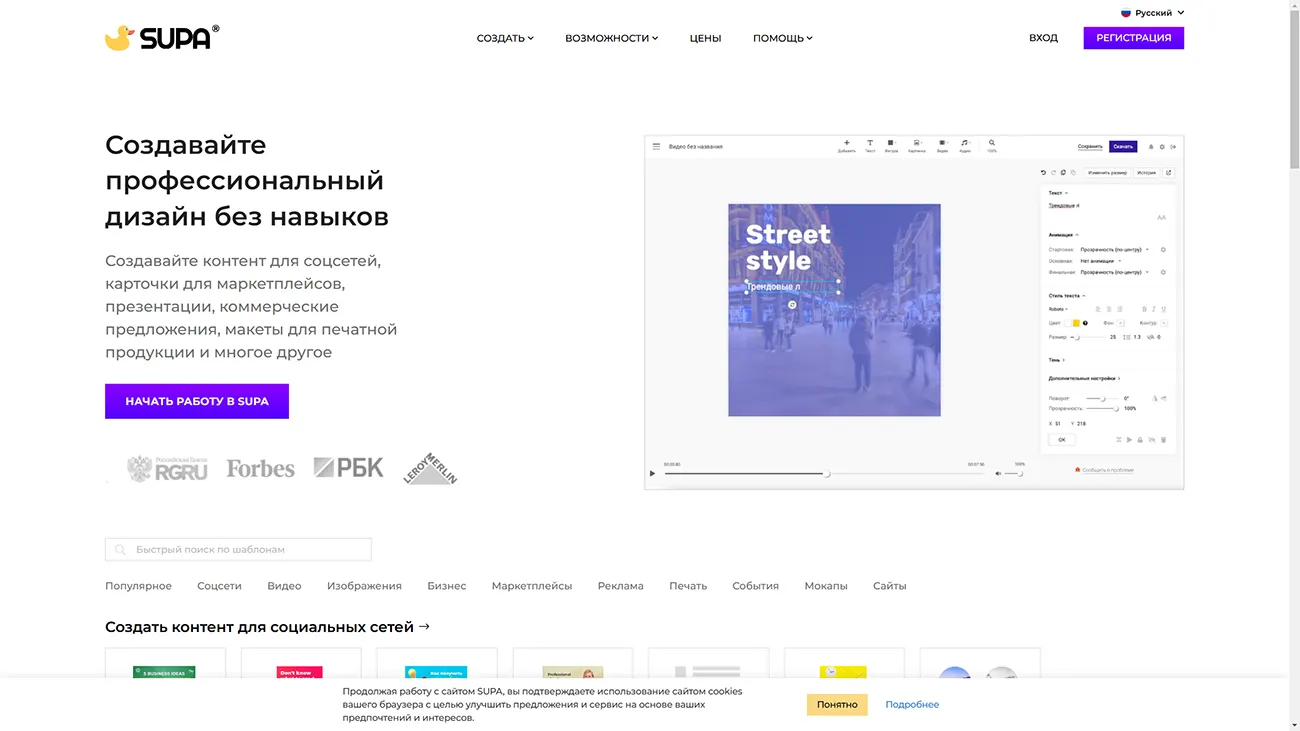Click the zoom magnifier icon showing 100%
Screen dimensions: 1300x731
[991, 145]
